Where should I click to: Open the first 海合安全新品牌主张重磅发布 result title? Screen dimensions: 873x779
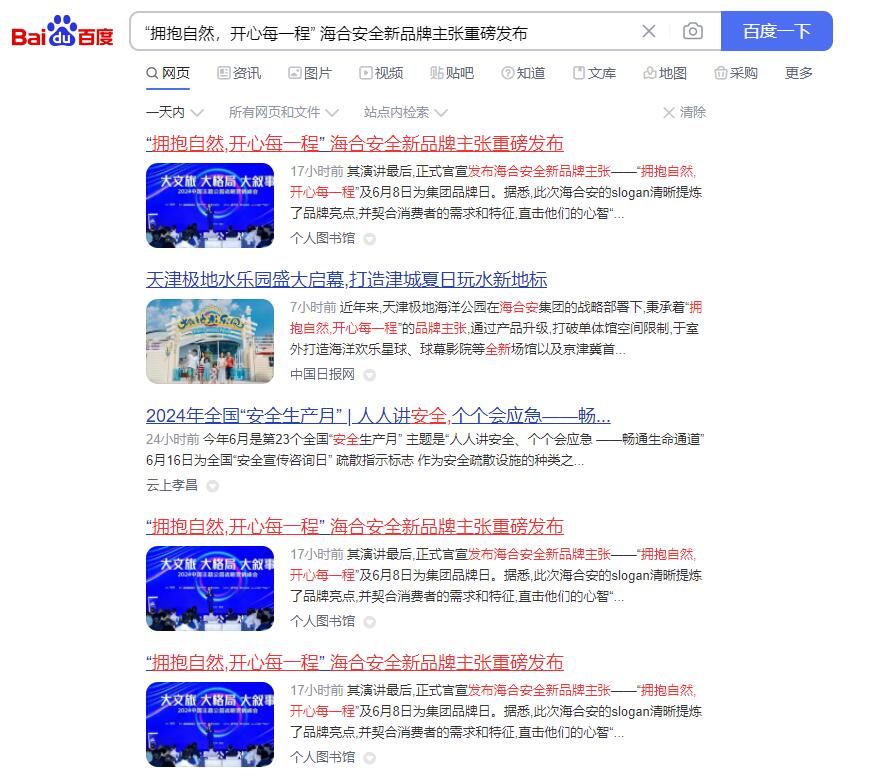355,144
